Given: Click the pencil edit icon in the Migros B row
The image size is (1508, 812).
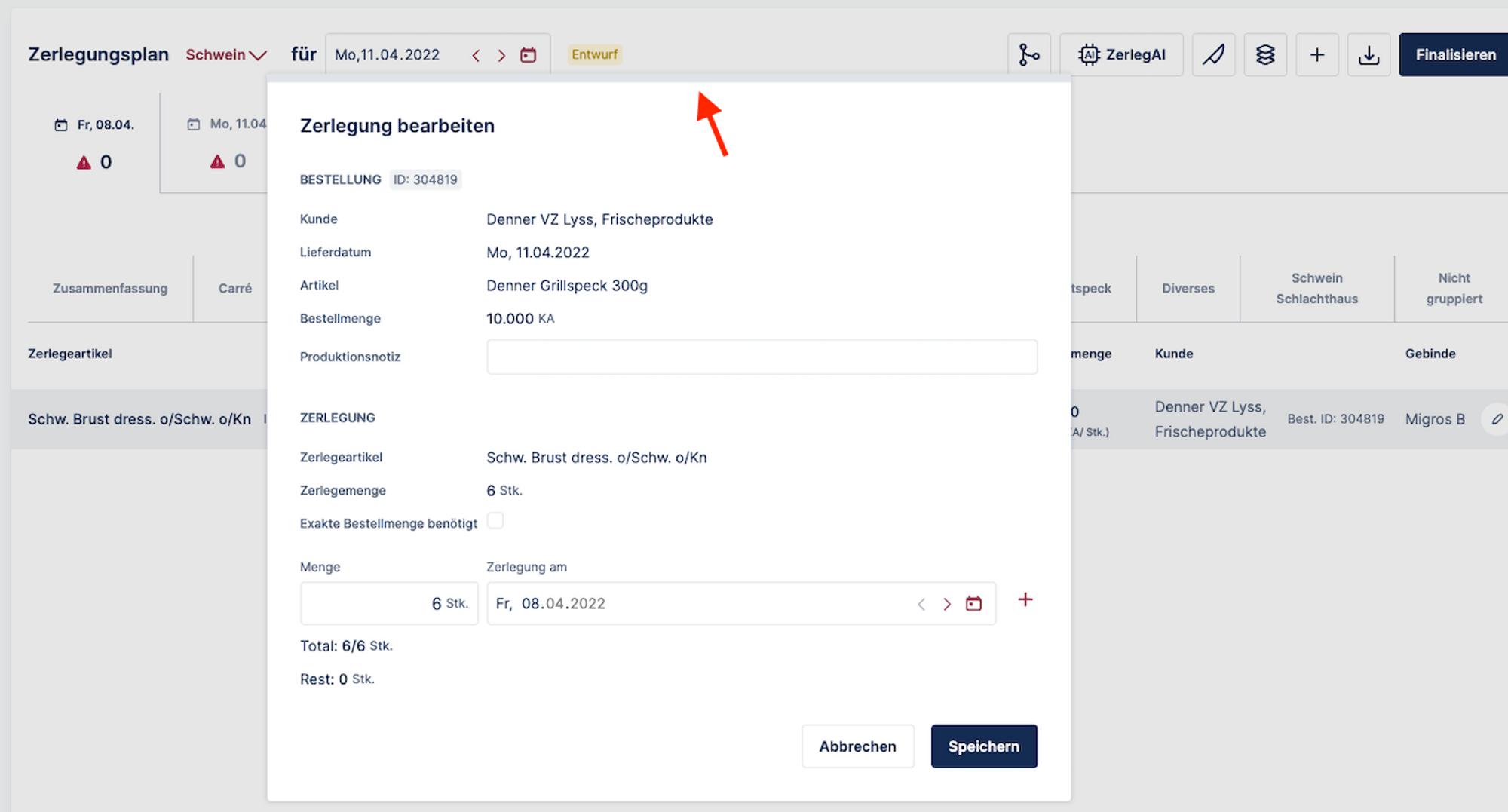Looking at the screenshot, I should pyautogui.click(x=1497, y=419).
